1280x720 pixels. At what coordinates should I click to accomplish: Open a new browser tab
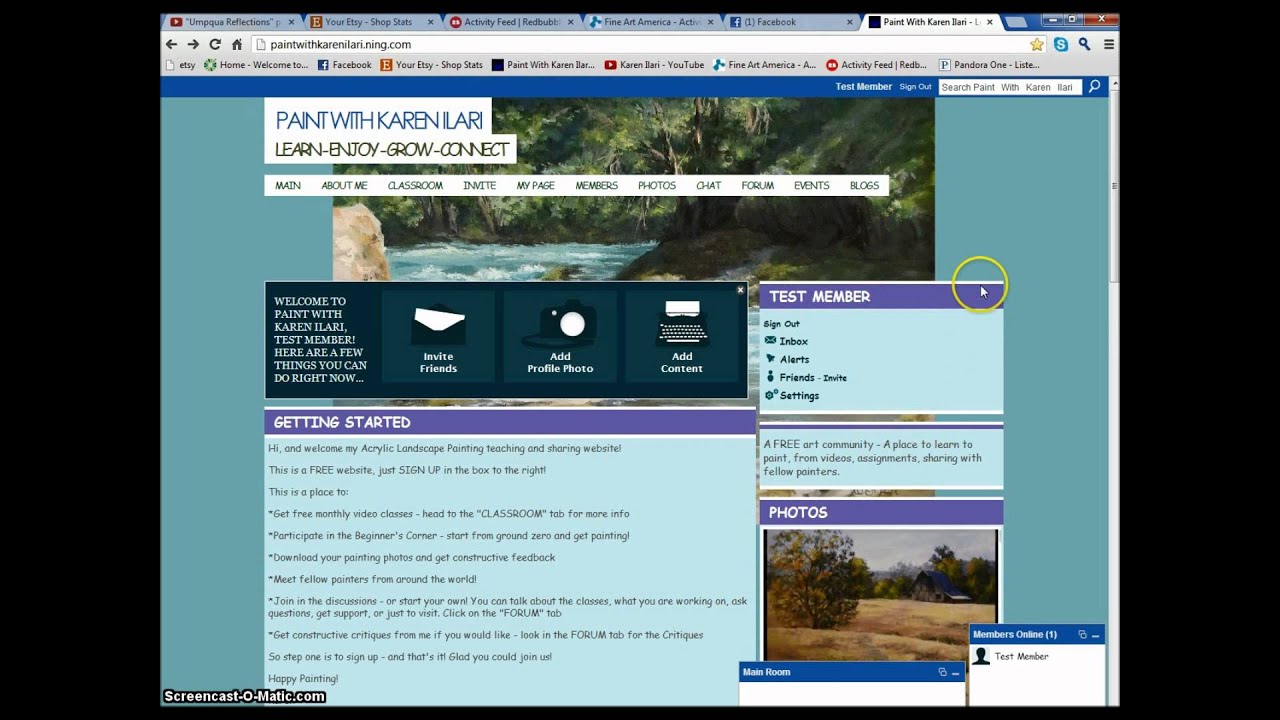[x=1015, y=22]
